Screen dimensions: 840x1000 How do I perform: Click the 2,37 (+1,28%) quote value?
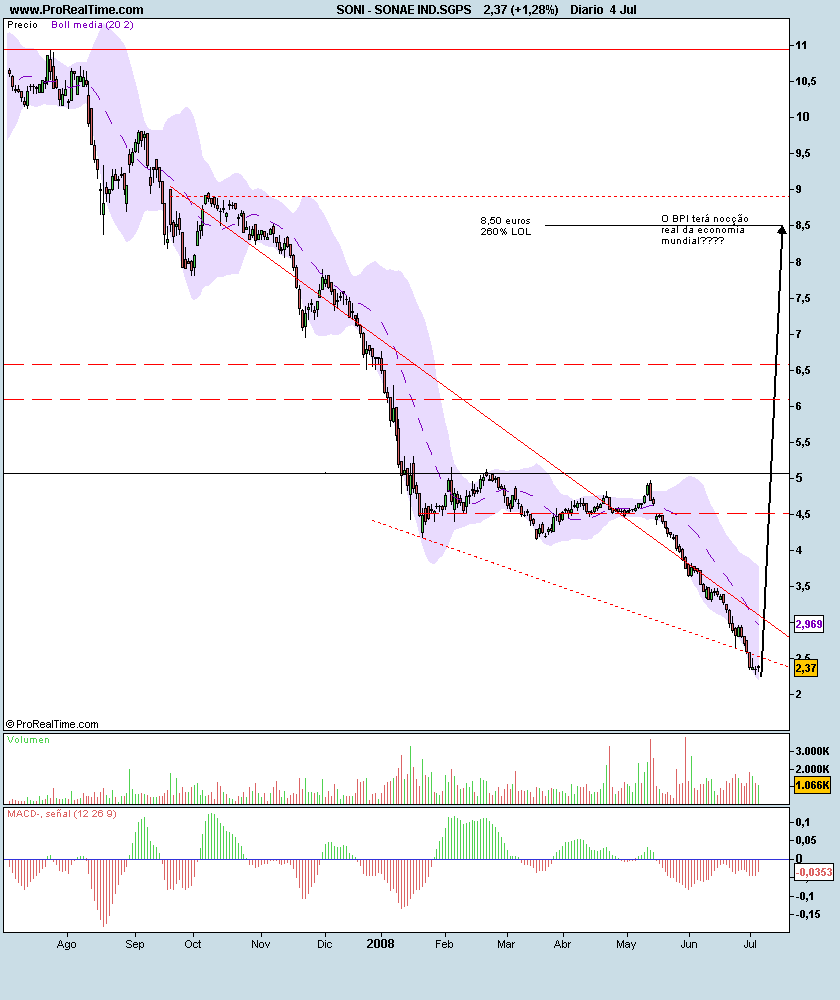(520, 10)
